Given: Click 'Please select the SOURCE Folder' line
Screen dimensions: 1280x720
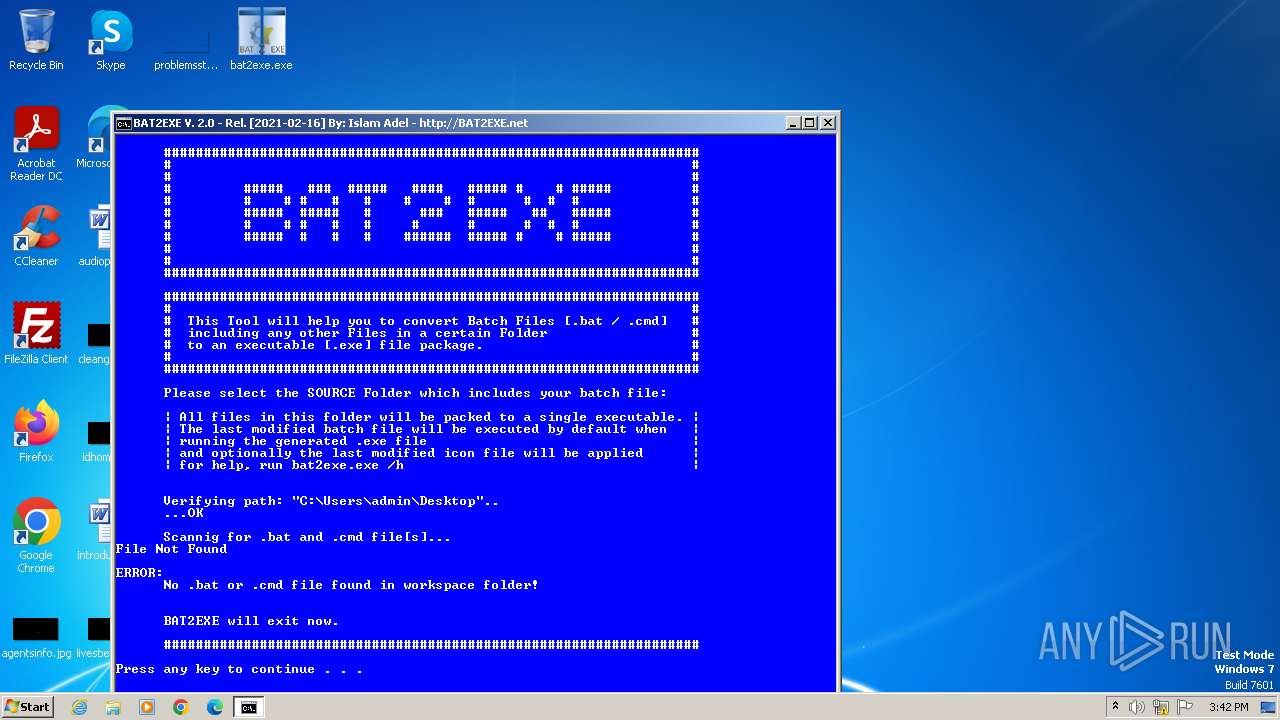Looking at the screenshot, I should [x=415, y=393].
